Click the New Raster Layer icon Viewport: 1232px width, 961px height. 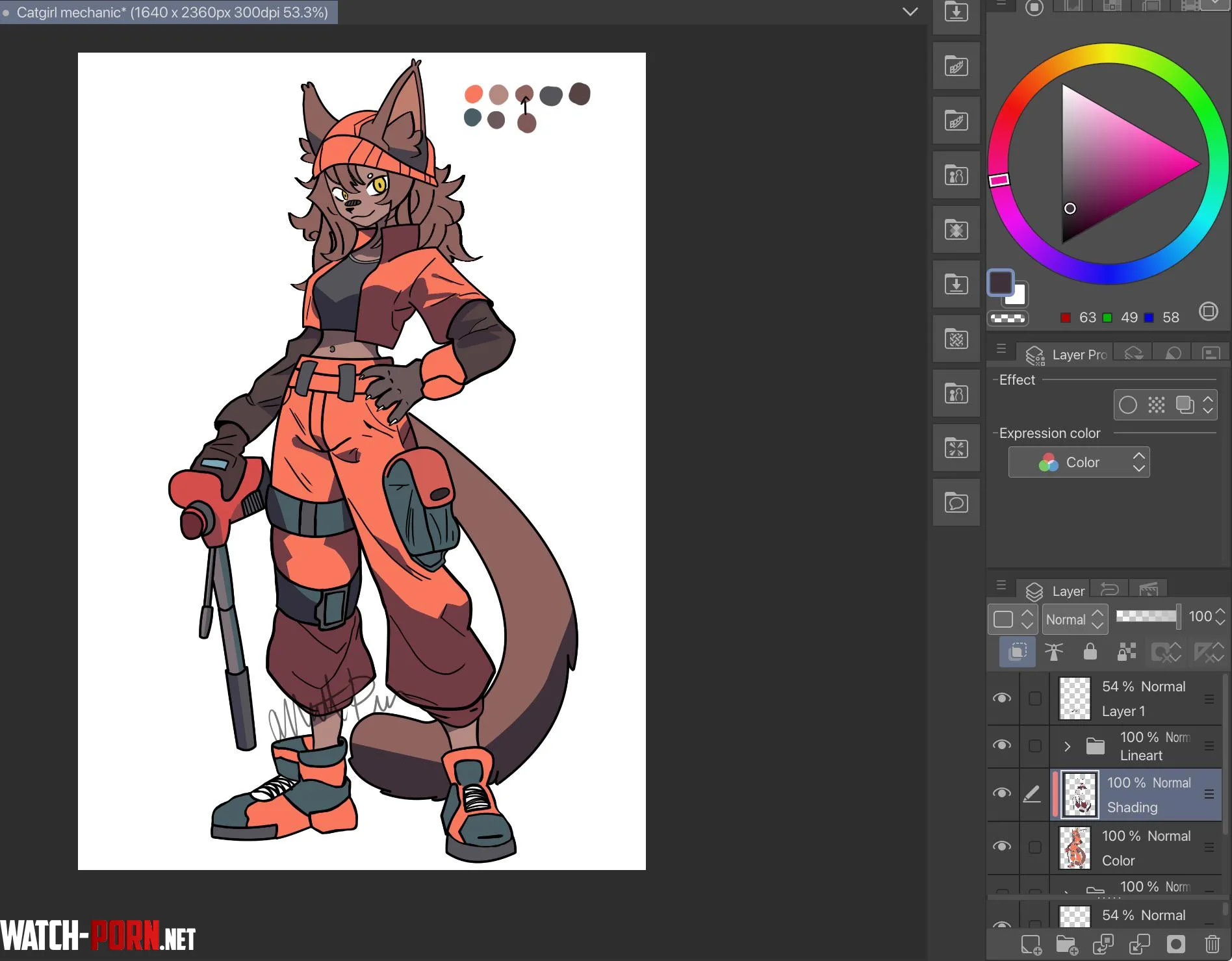click(1031, 944)
